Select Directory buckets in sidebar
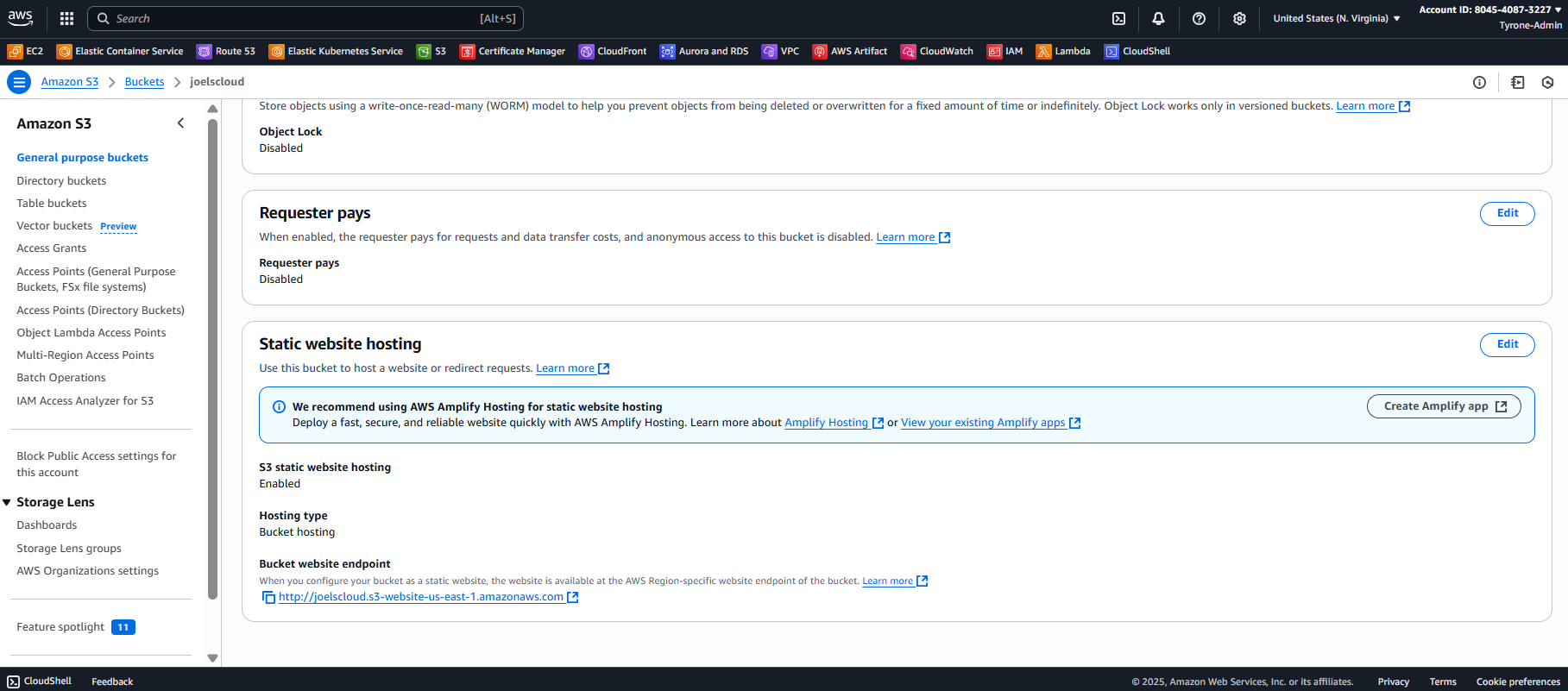 61,181
